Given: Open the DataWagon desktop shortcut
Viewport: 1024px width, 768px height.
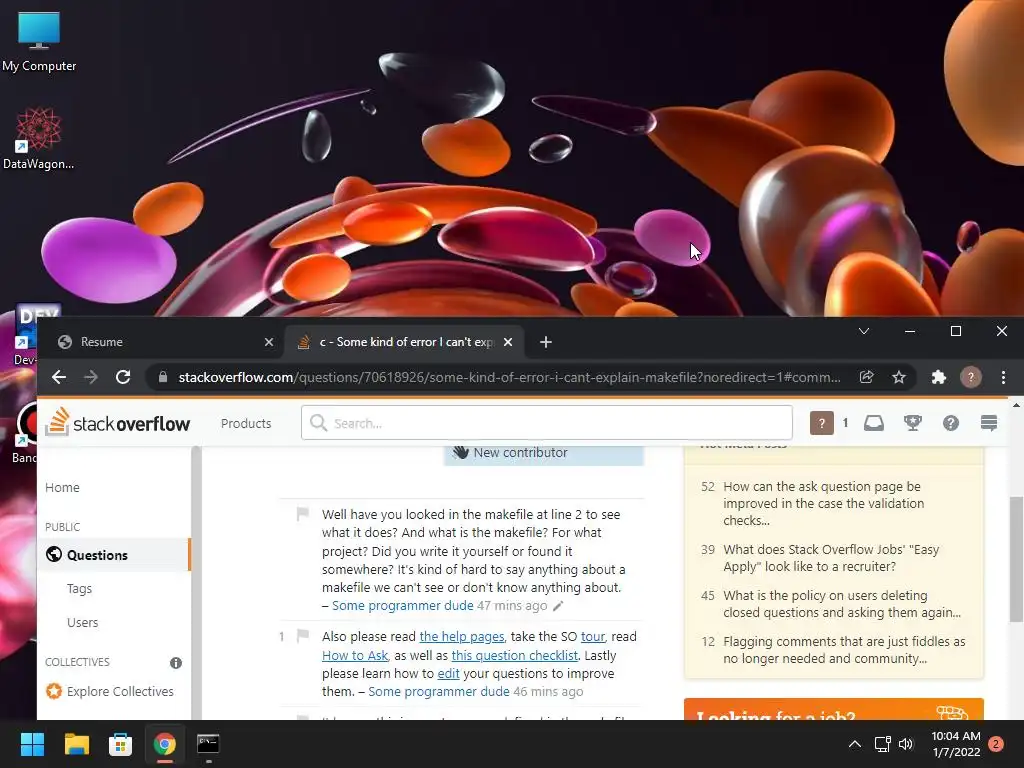Looking at the screenshot, I should click(39, 138).
